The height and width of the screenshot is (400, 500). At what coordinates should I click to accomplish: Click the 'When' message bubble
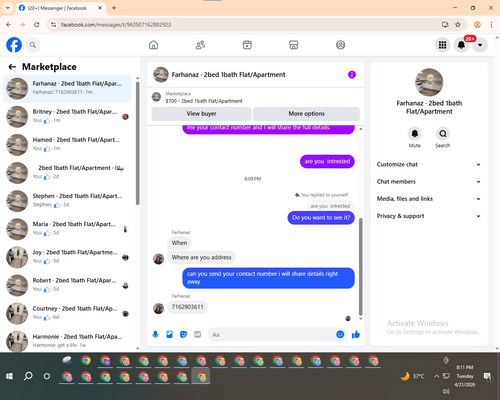coord(179,243)
